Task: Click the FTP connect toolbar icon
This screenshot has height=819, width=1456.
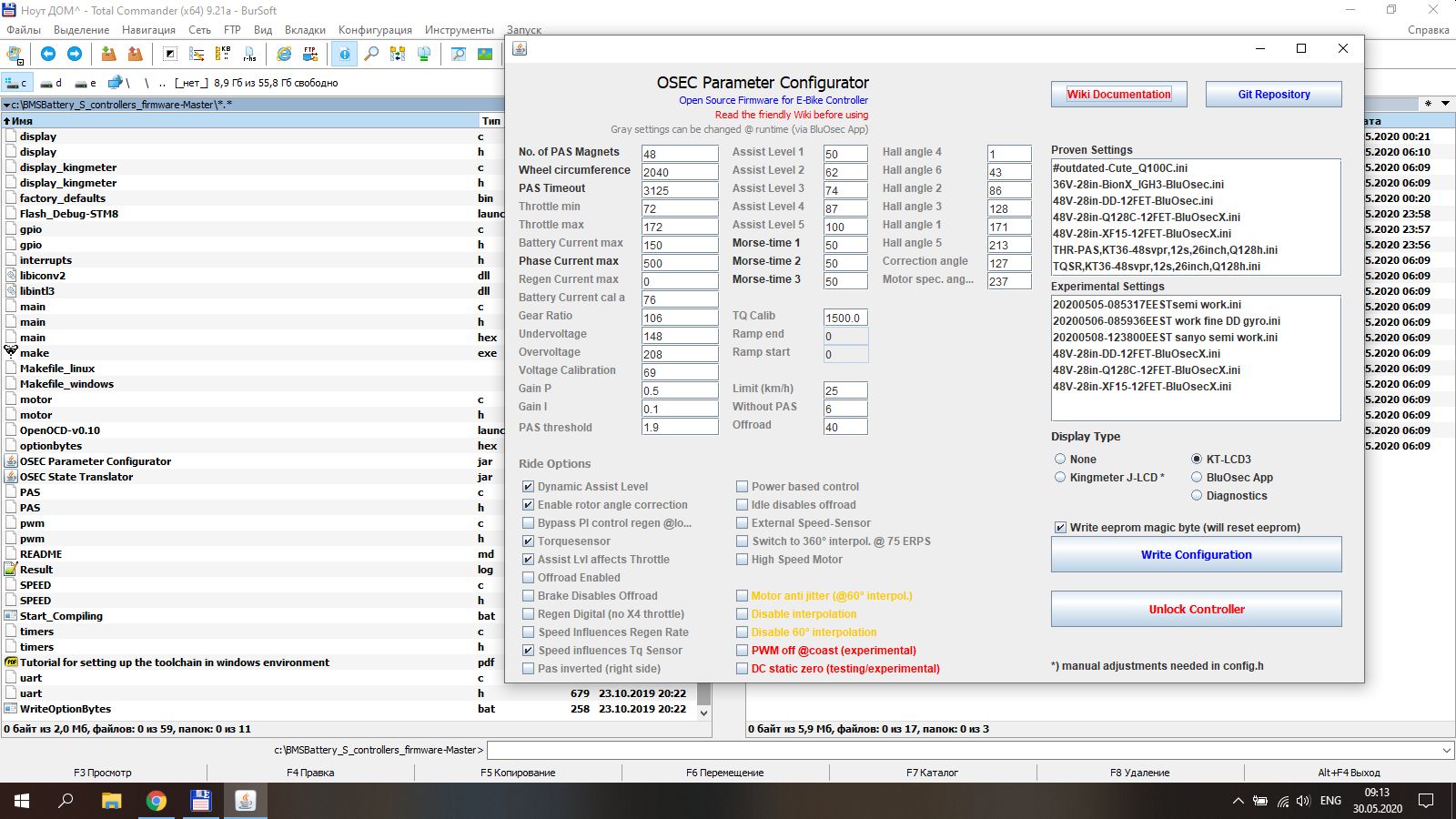Action: click(x=310, y=55)
